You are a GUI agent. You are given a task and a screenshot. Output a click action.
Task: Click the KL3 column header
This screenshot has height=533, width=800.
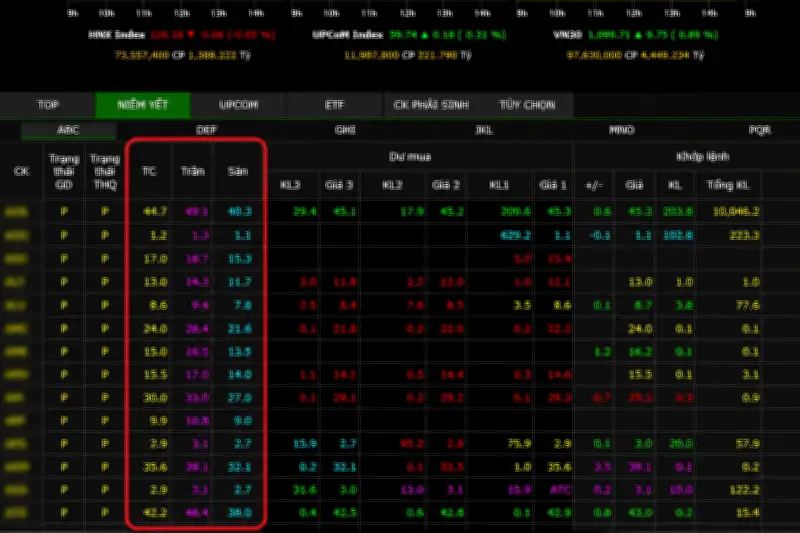click(290, 185)
